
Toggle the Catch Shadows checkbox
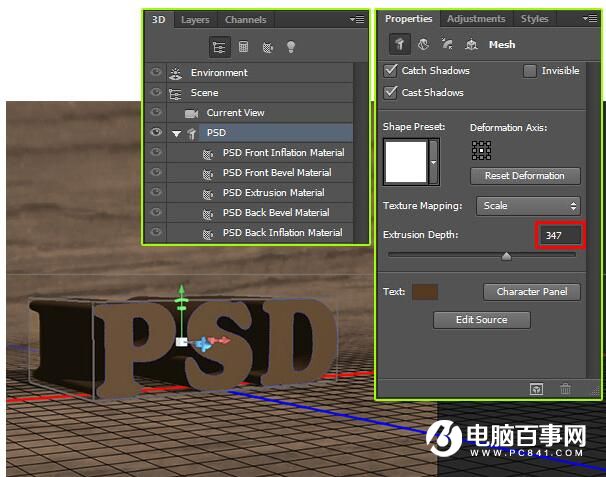coord(390,71)
